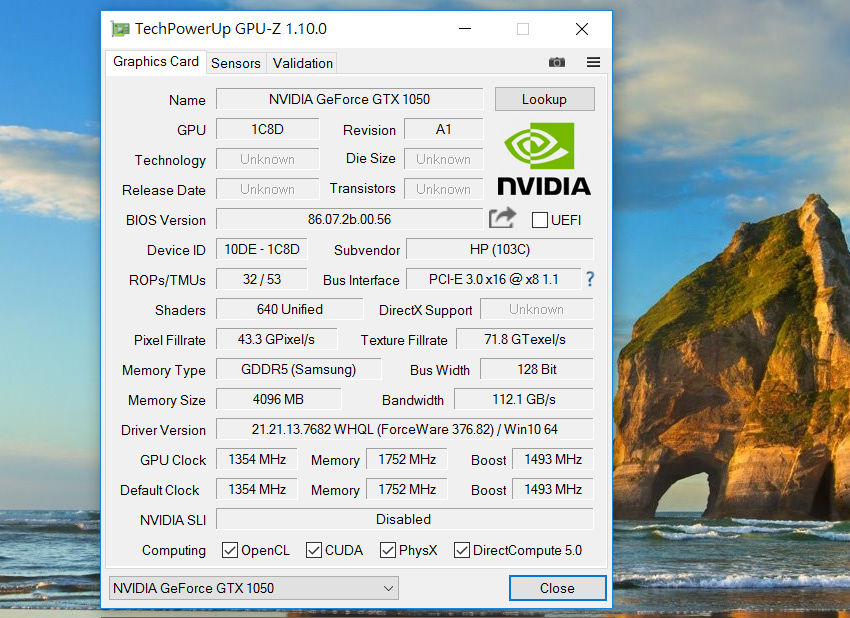This screenshot has width=850, height=618.
Task: Click the Bus Width value 128 Bit
Action: 537,369
